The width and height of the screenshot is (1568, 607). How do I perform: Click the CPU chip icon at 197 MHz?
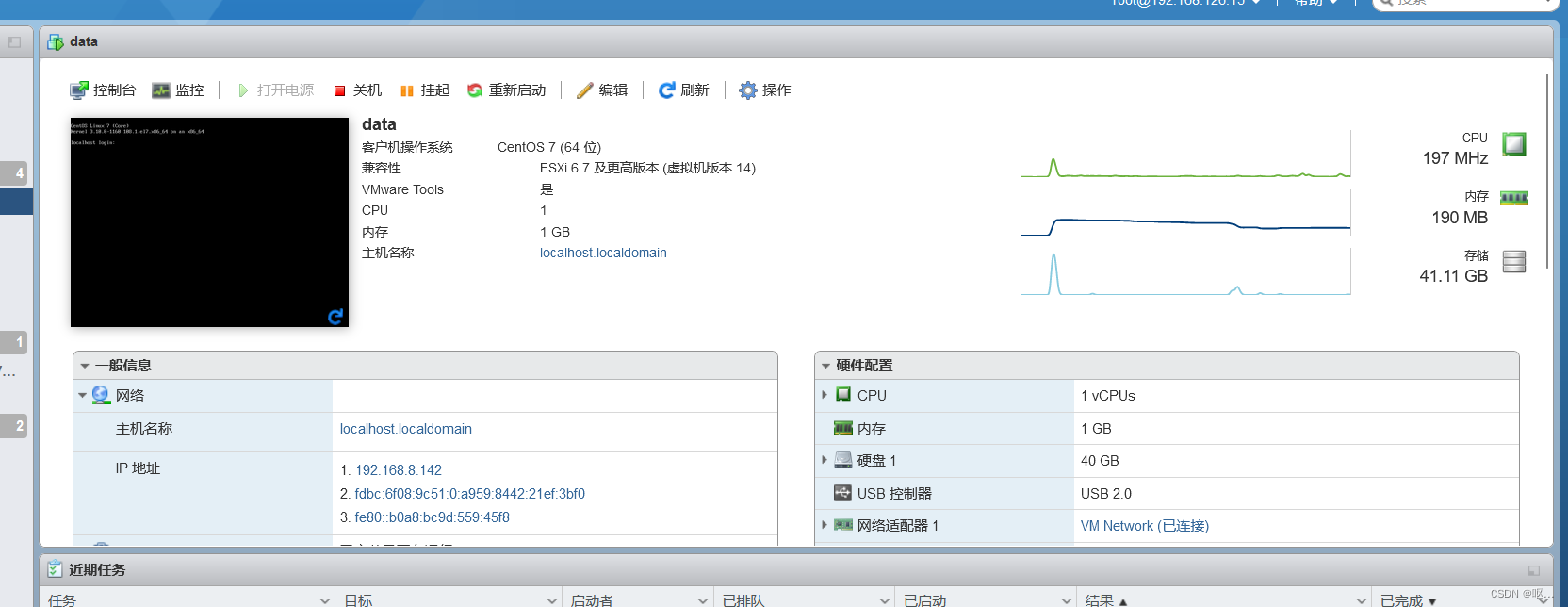point(1514,144)
